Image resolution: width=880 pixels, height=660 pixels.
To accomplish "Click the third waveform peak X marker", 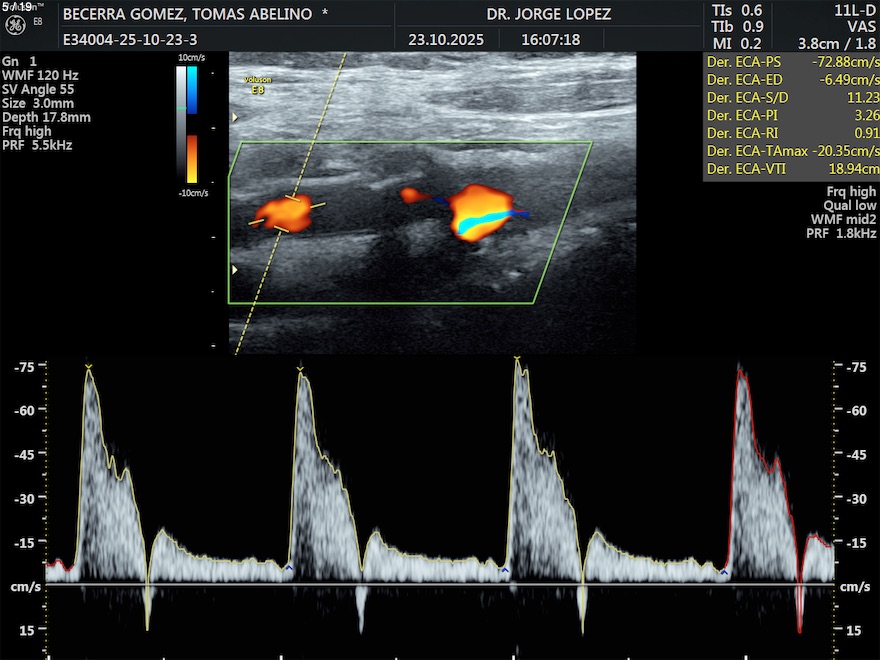I will click(517, 358).
